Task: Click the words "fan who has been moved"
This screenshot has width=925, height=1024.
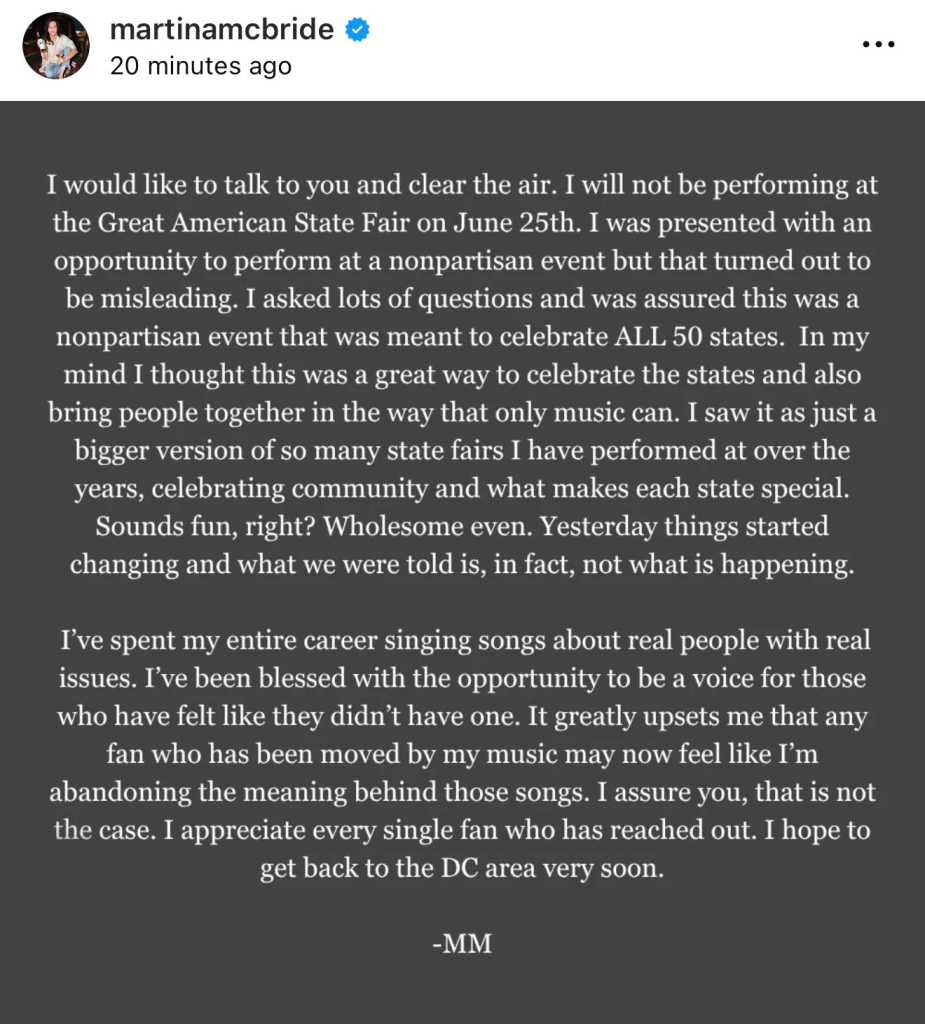Action: [x=253, y=754]
